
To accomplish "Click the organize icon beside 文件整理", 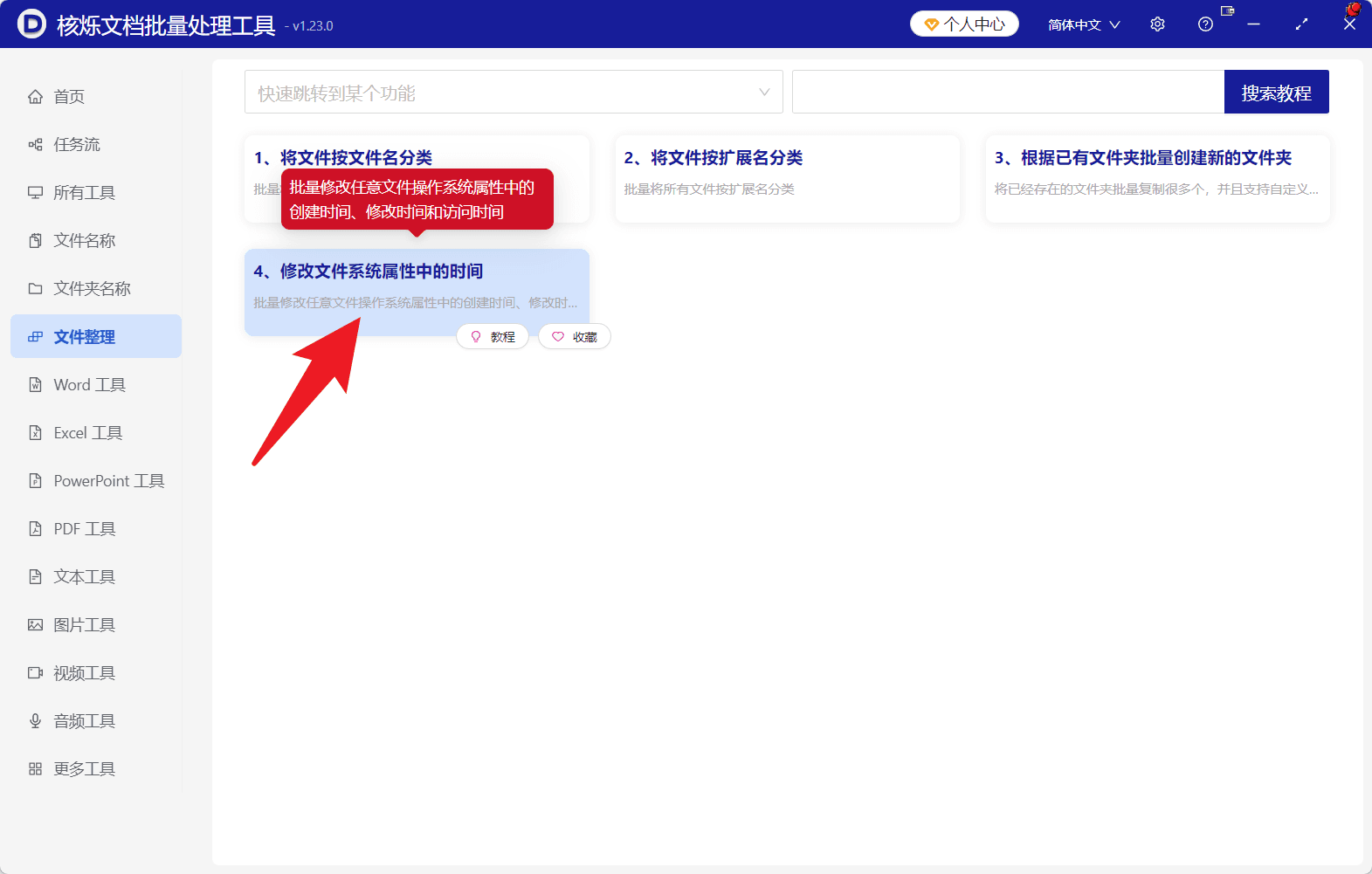I will point(35,336).
